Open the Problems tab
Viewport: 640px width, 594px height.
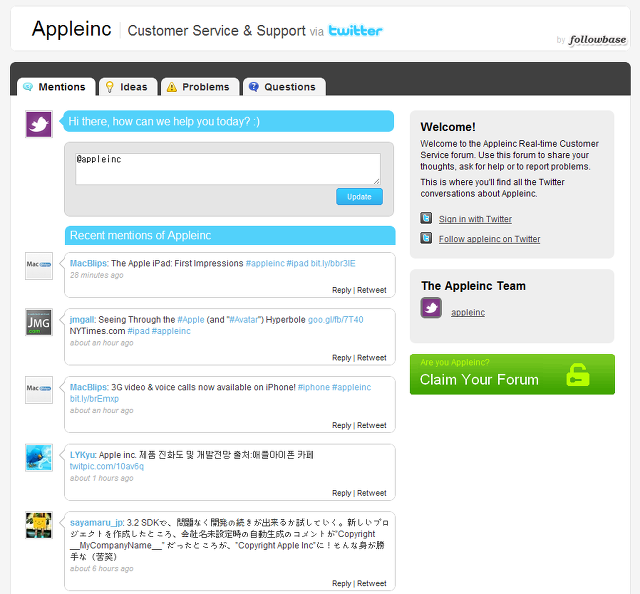pyautogui.click(x=200, y=87)
